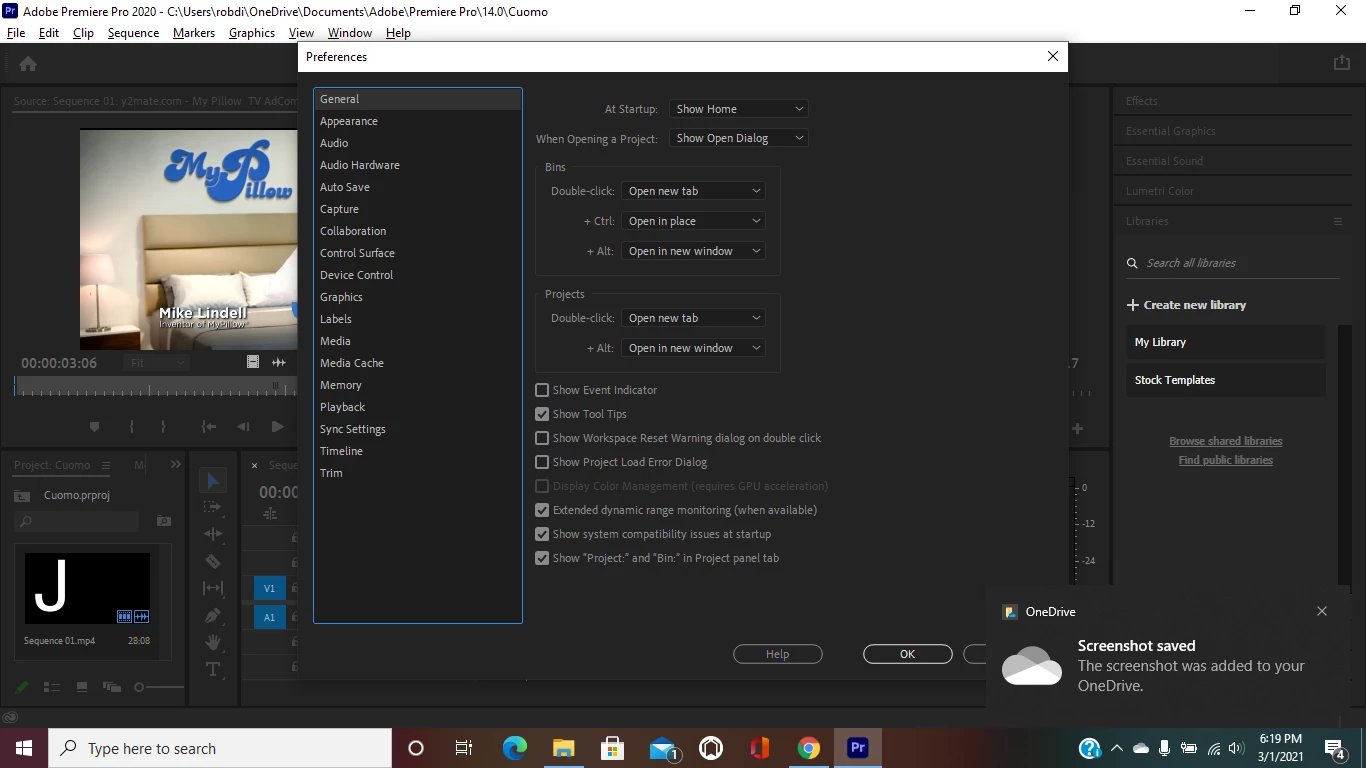Screen dimensions: 1366x768
Task: Select the Razor tool
Action: pyautogui.click(x=213, y=562)
